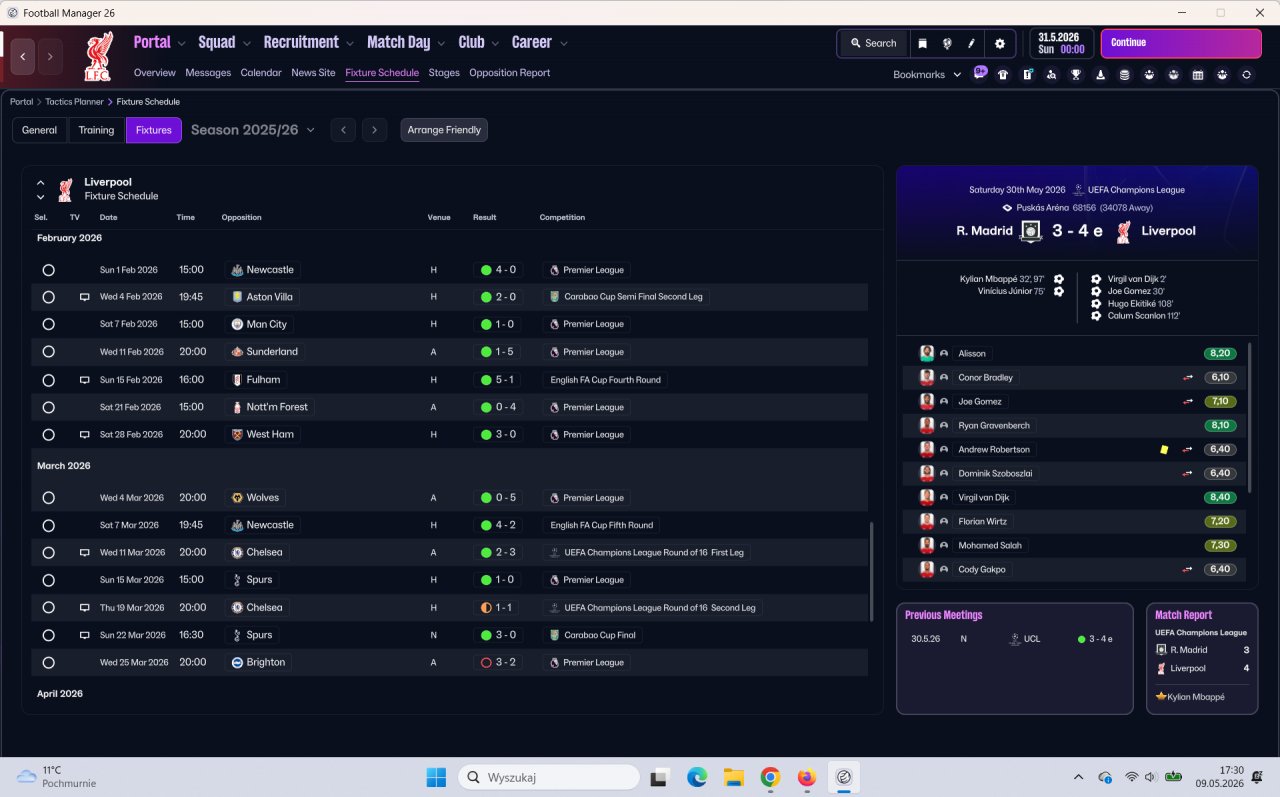Click the Search field in top toolbar
The height and width of the screenshot is (797, 1280).
tap(873, 43)
